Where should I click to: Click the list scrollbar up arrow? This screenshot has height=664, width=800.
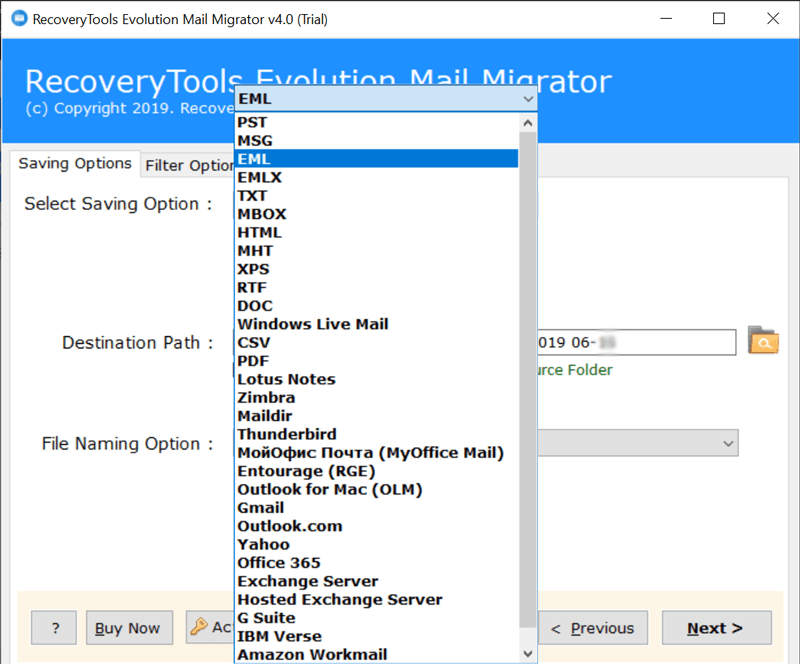click(x=528, y=123)
